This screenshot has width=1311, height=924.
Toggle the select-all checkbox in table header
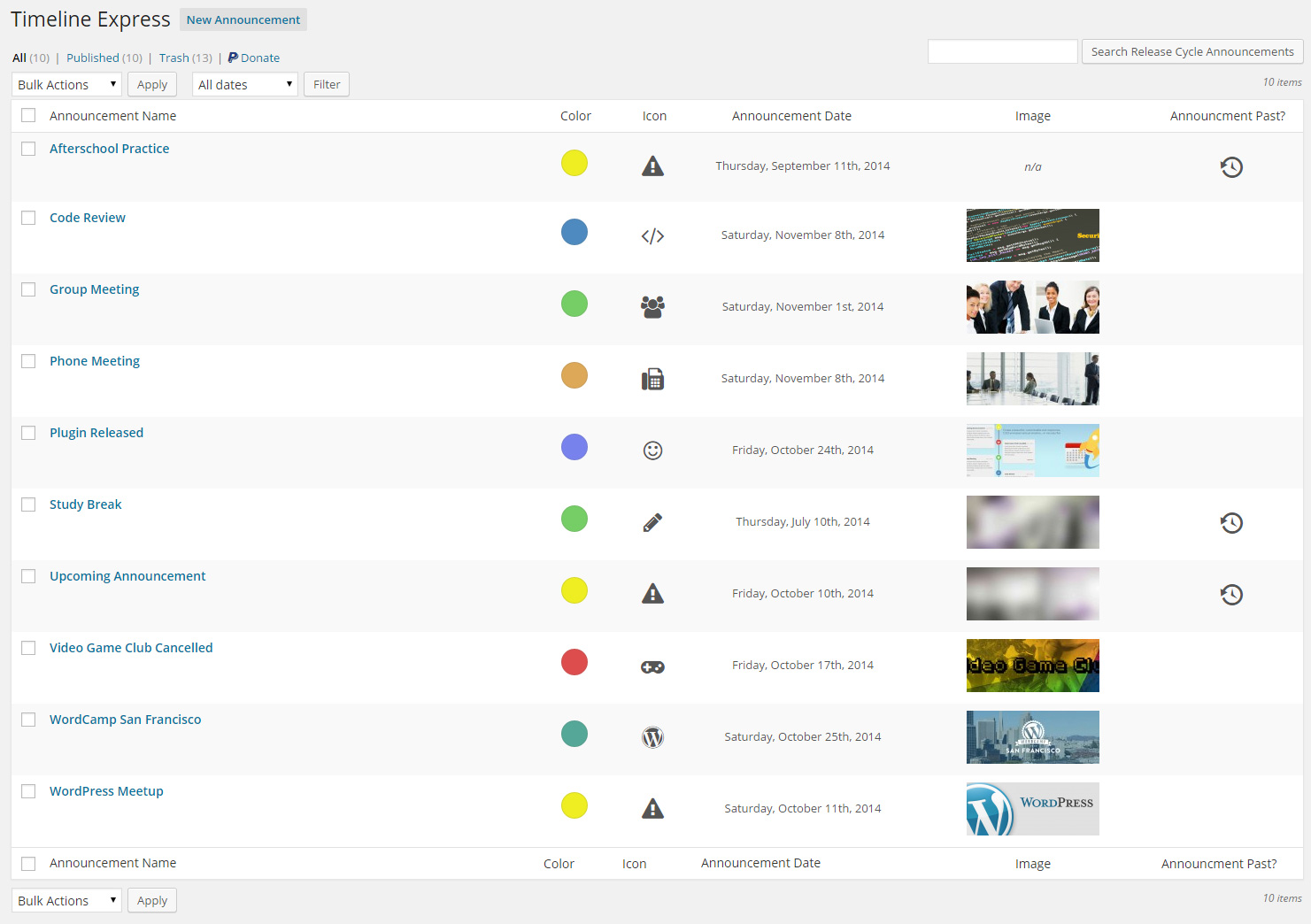28,116
